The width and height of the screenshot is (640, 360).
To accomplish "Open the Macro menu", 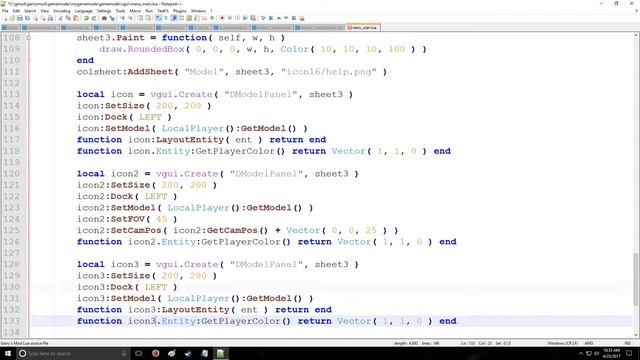I will click(x=135, y=11).
